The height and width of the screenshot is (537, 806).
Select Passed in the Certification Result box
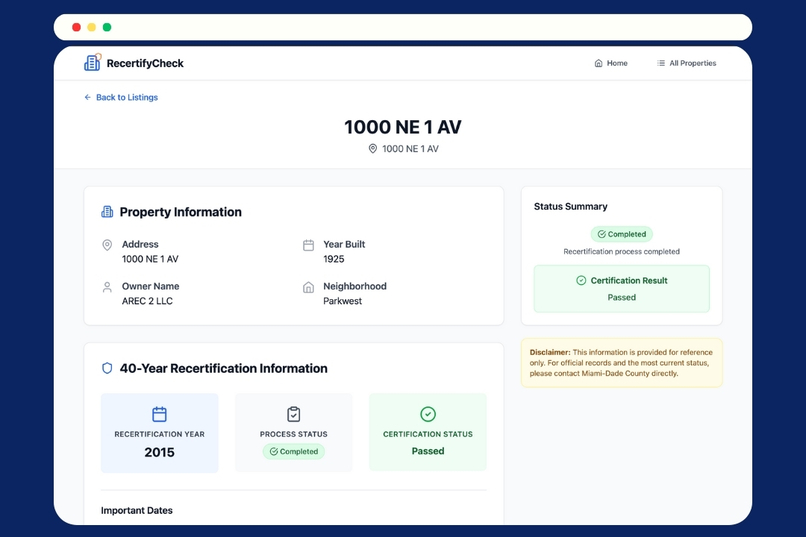tap(621, 298)
